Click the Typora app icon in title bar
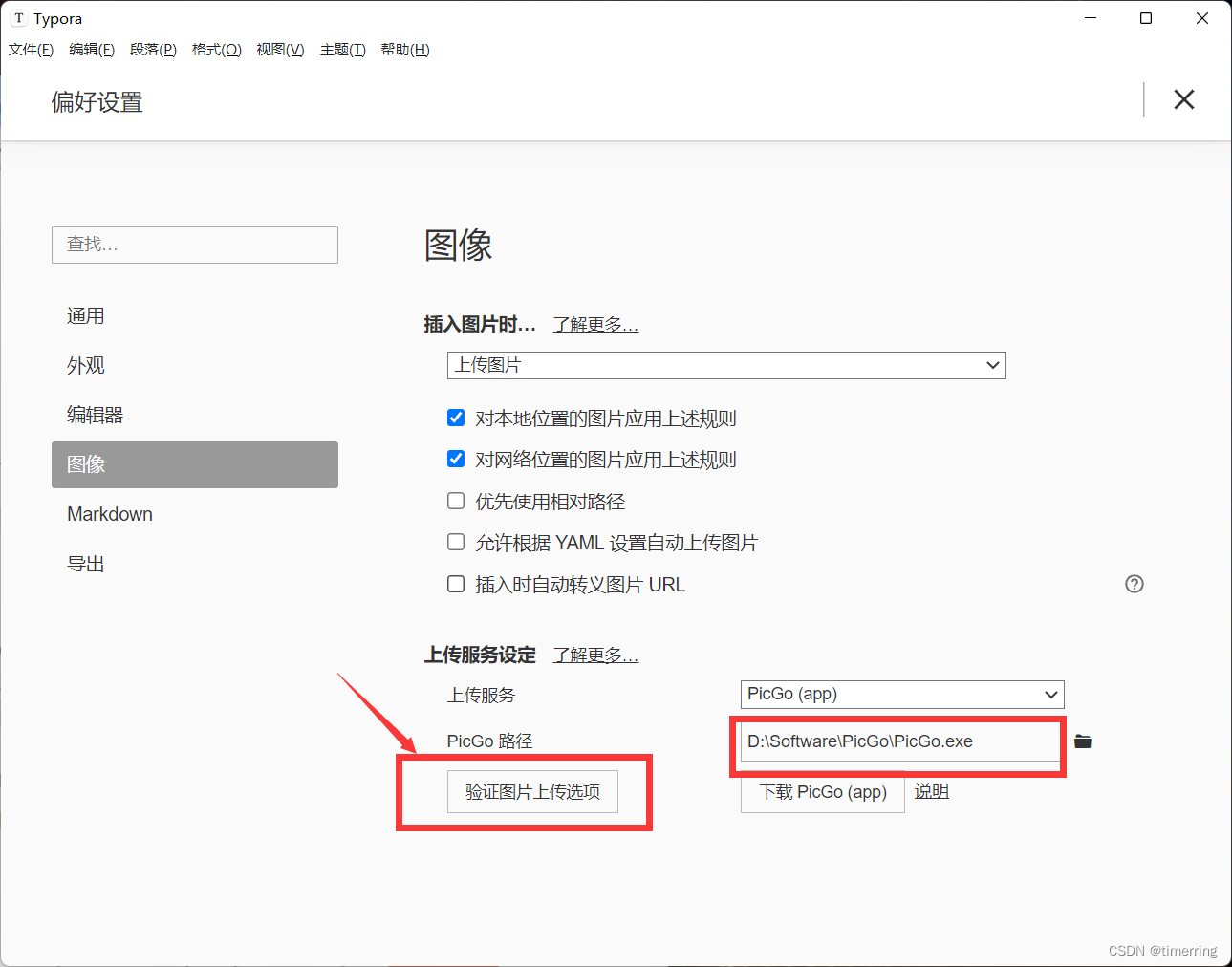The height and width of the screenshot is (967, 1232). click(x=18, y=18)
